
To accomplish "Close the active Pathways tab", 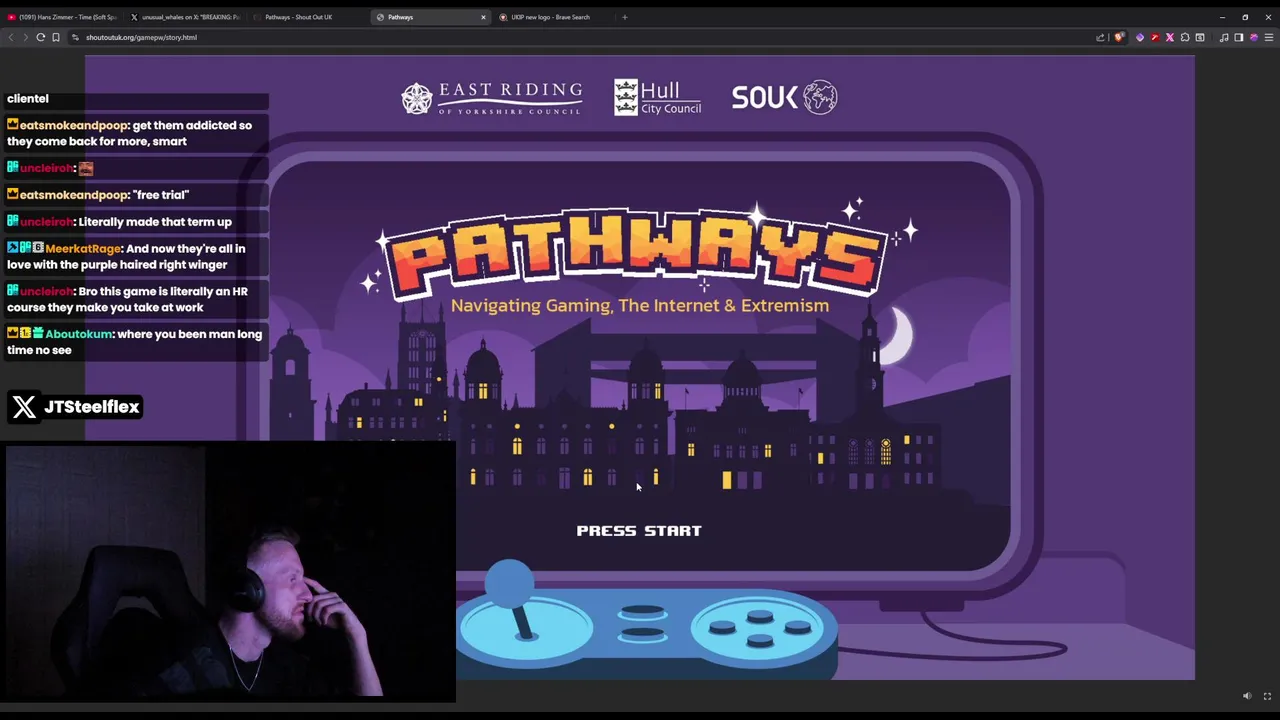I will [483, 17].
